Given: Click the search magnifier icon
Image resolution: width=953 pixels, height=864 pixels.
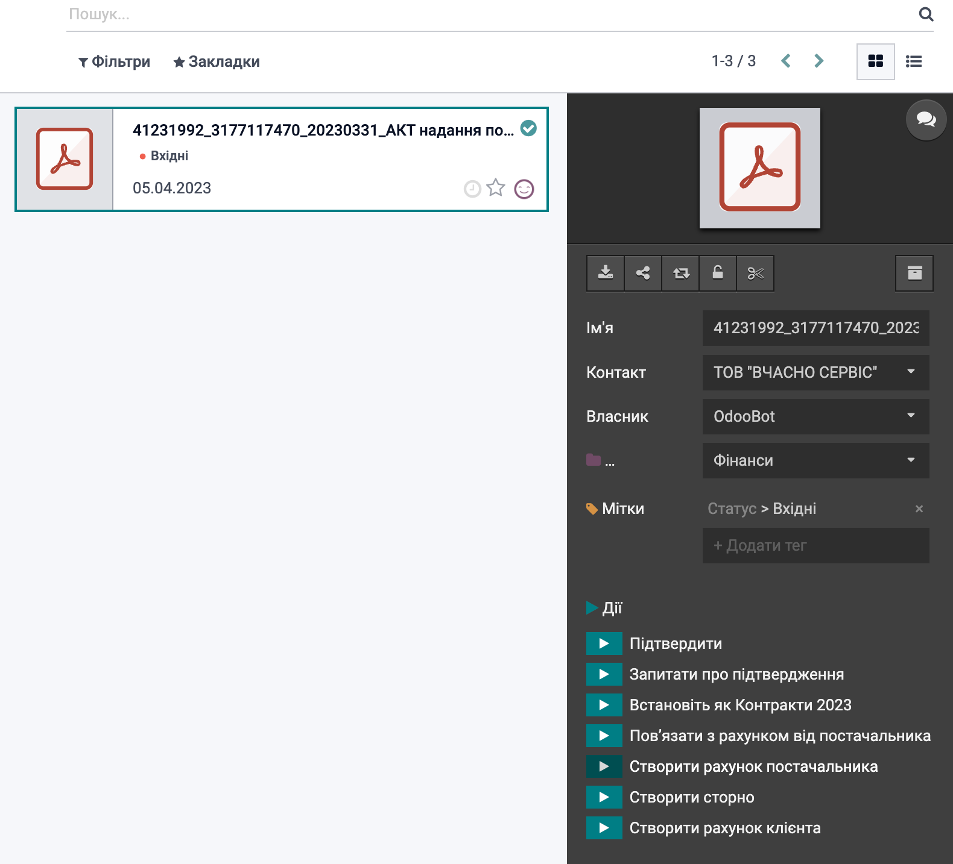Looking at the screenshot, I should (x=926, y=15).
